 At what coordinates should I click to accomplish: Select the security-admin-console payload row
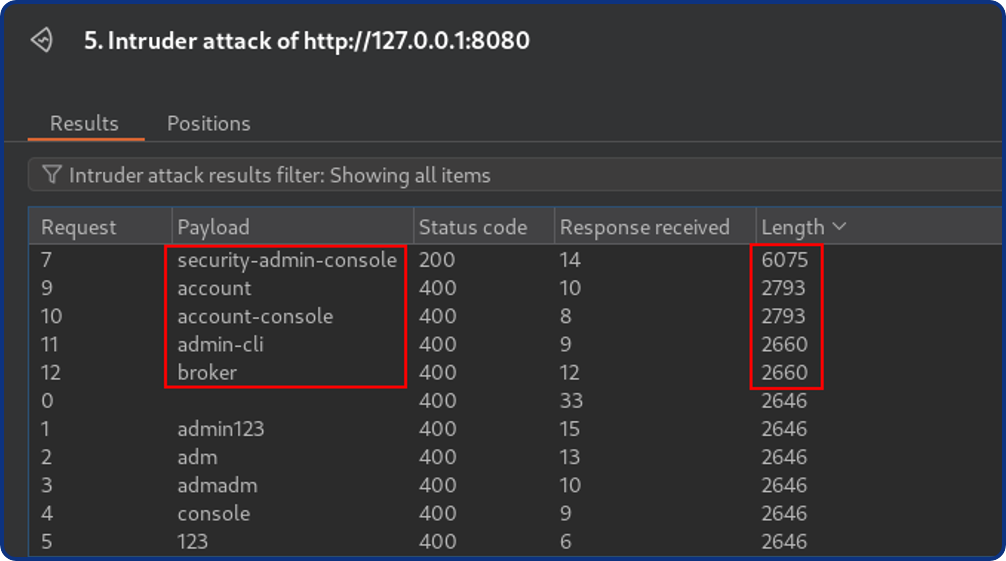pos(287,260)
